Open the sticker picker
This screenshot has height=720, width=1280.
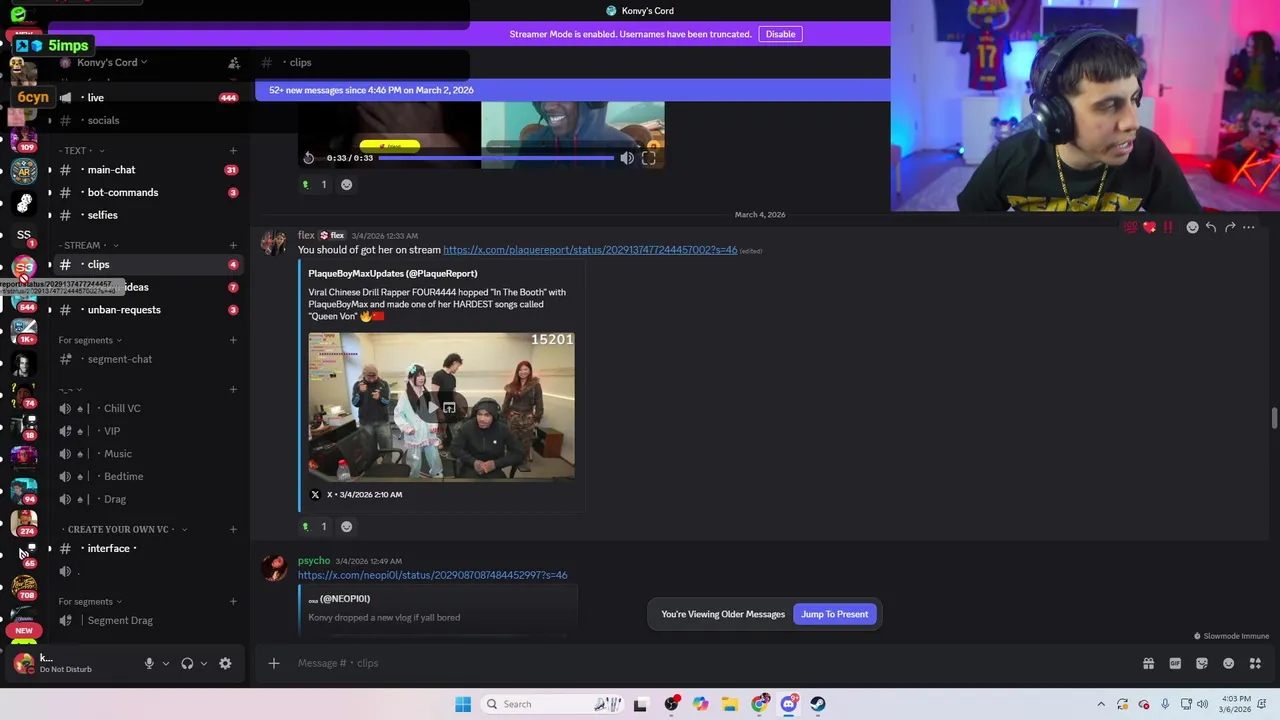tap(1202, 663)
